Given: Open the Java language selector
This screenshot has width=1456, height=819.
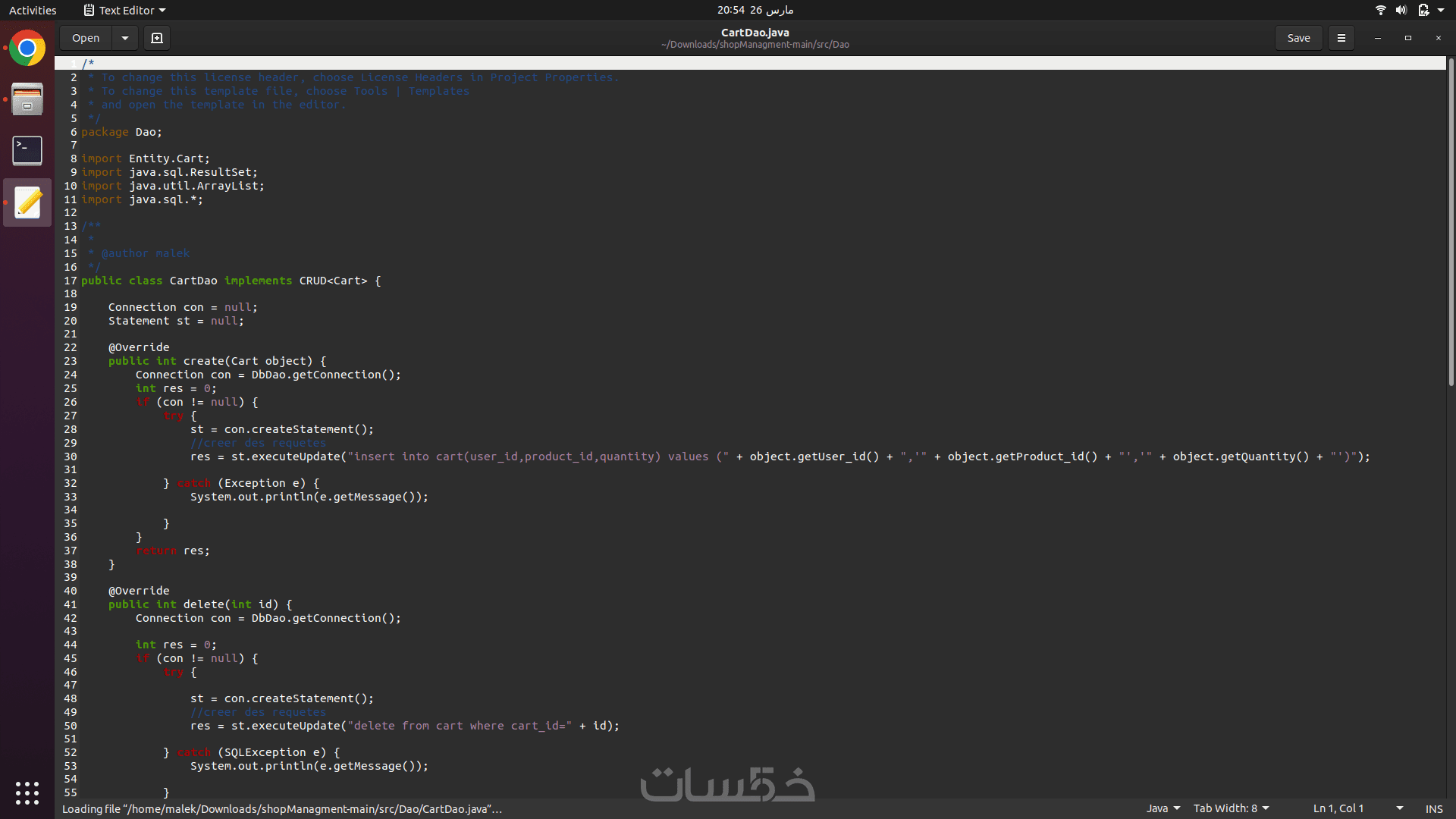Looking at the screenshot, I should (1163, 808).
